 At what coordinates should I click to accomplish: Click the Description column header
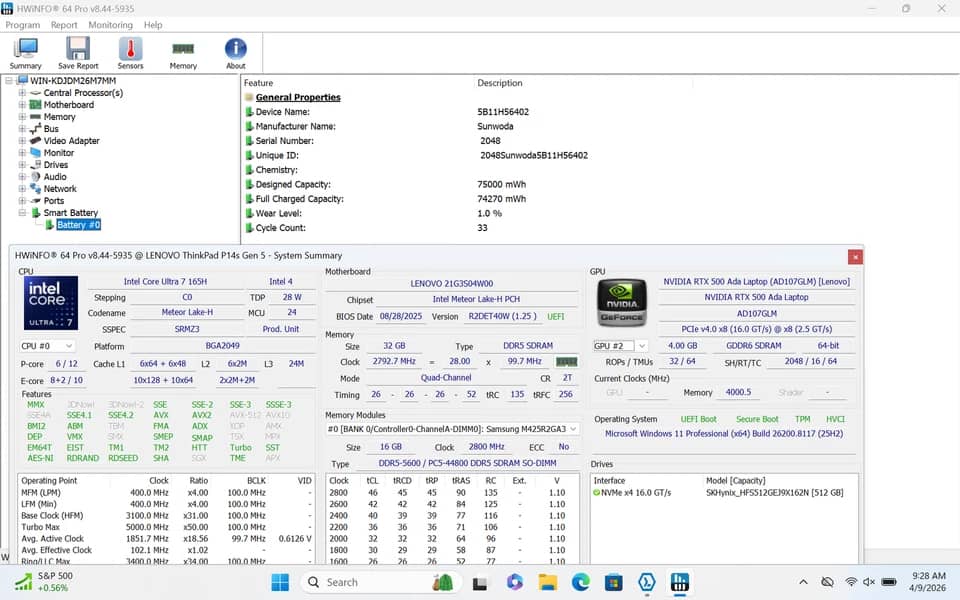click(x=500, y=83)
